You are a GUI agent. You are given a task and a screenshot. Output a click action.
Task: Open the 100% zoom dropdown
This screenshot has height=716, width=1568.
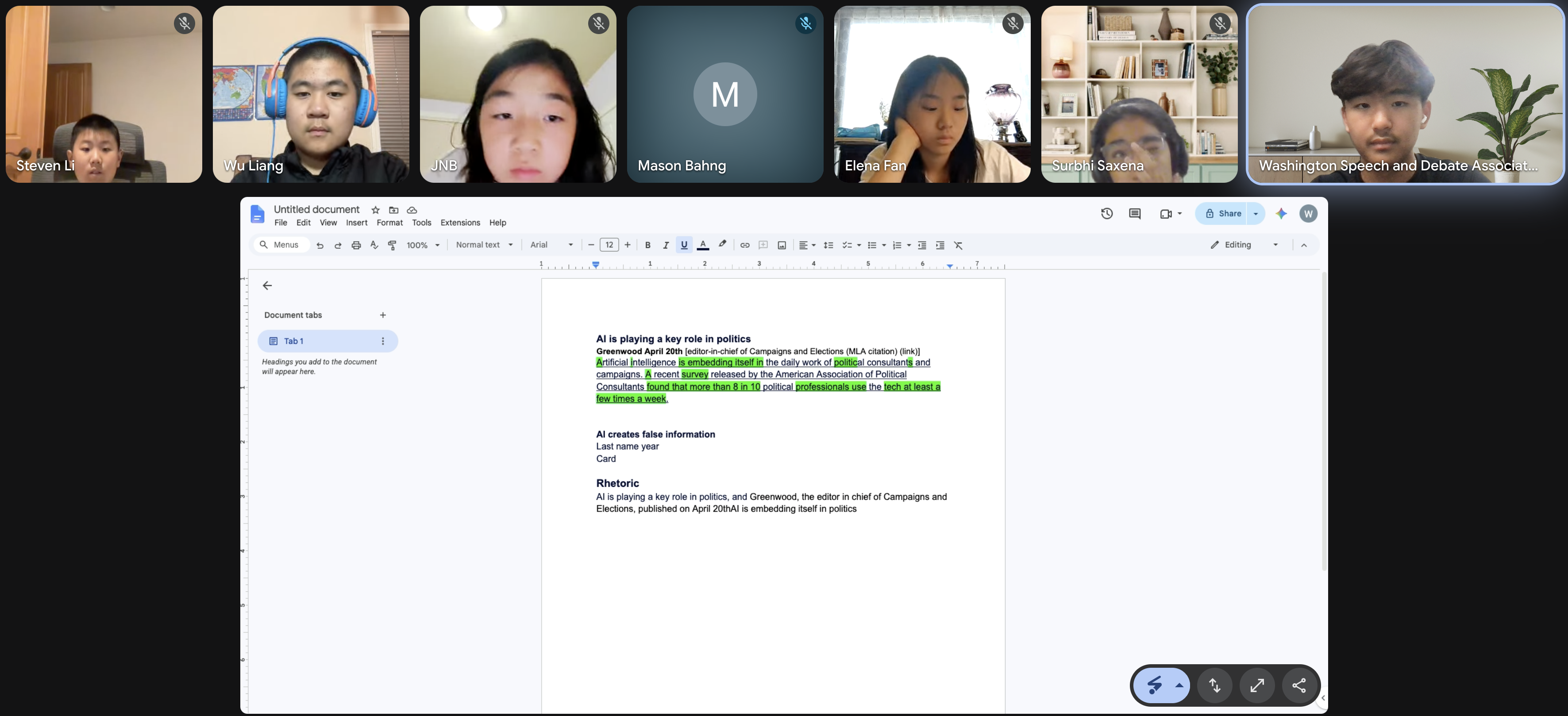point(423,245)
